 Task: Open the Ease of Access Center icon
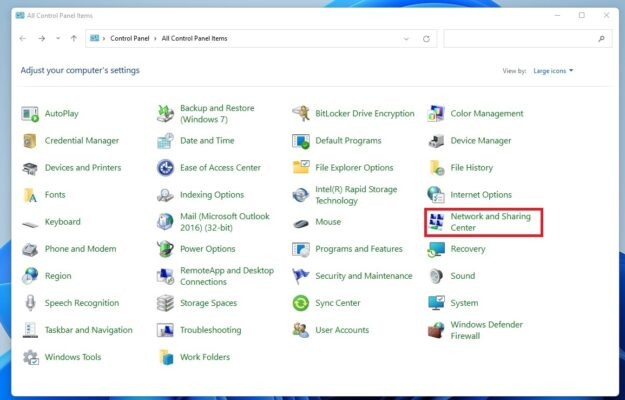165,168
